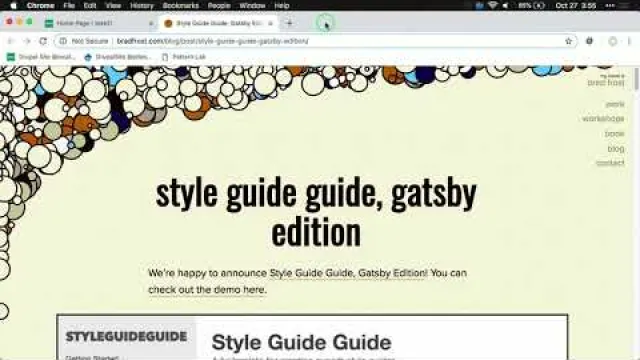Click the STYLEGUIDEGUIDE logo in screenshot
Viewport: 640px width, 360px height.
(x=126, y=336)
